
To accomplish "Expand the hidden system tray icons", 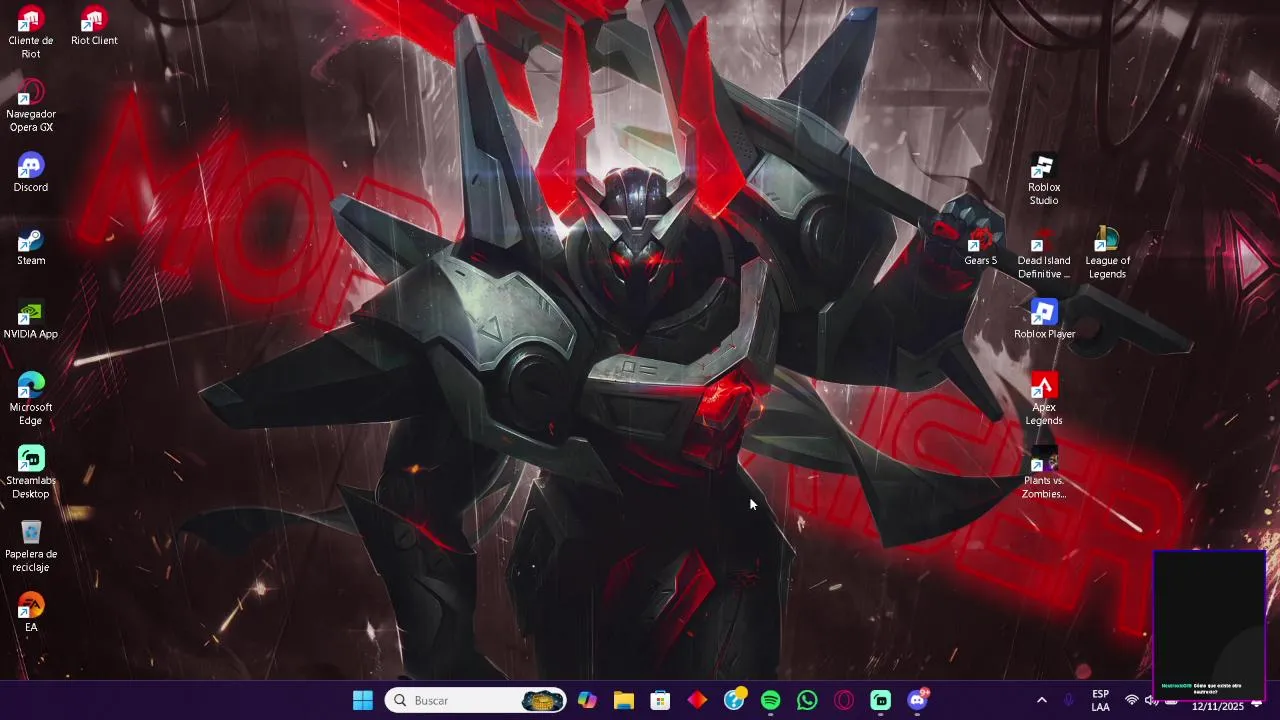I will 1041,701.
